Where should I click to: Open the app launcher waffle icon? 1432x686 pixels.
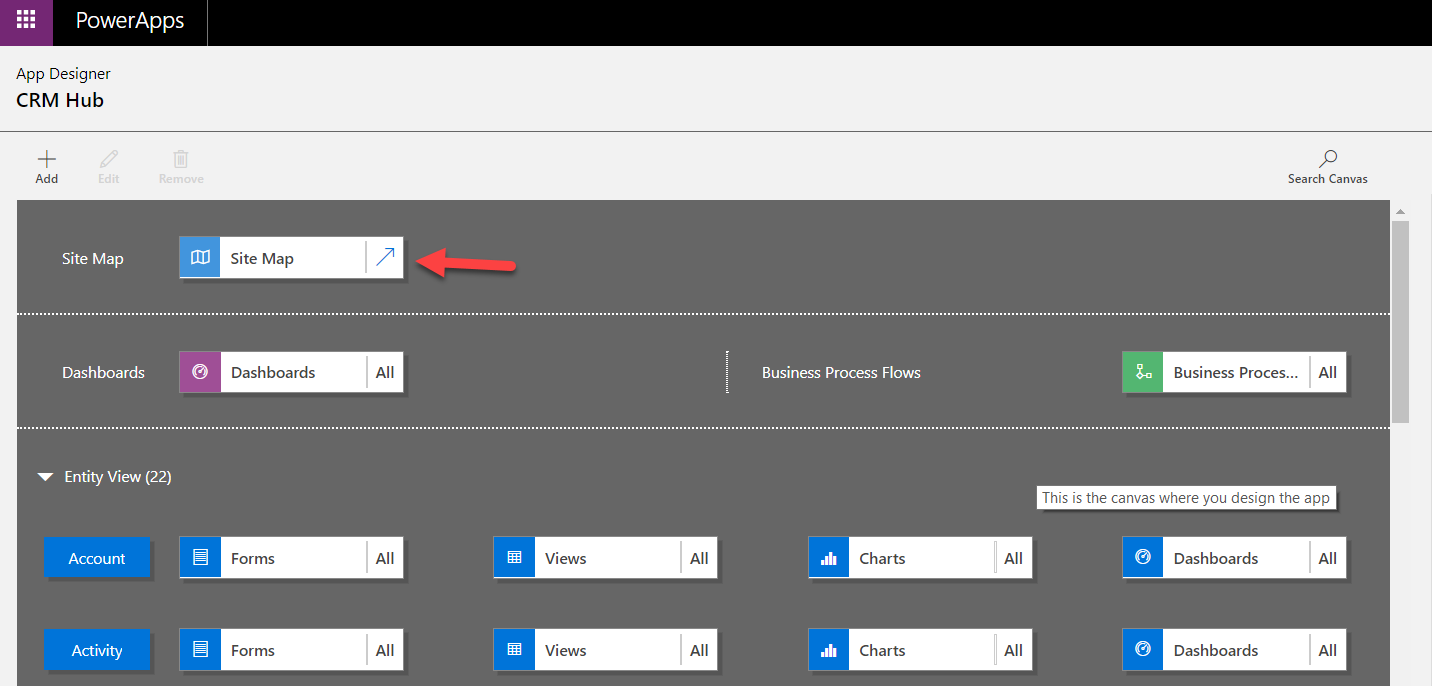tap(26, 20)
